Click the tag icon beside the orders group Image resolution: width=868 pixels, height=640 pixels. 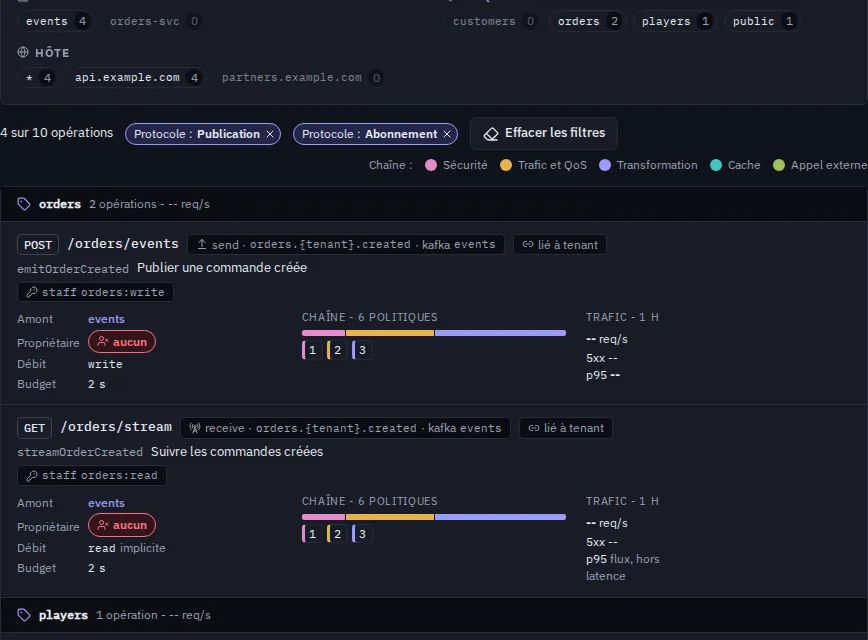tap(24, 204)
